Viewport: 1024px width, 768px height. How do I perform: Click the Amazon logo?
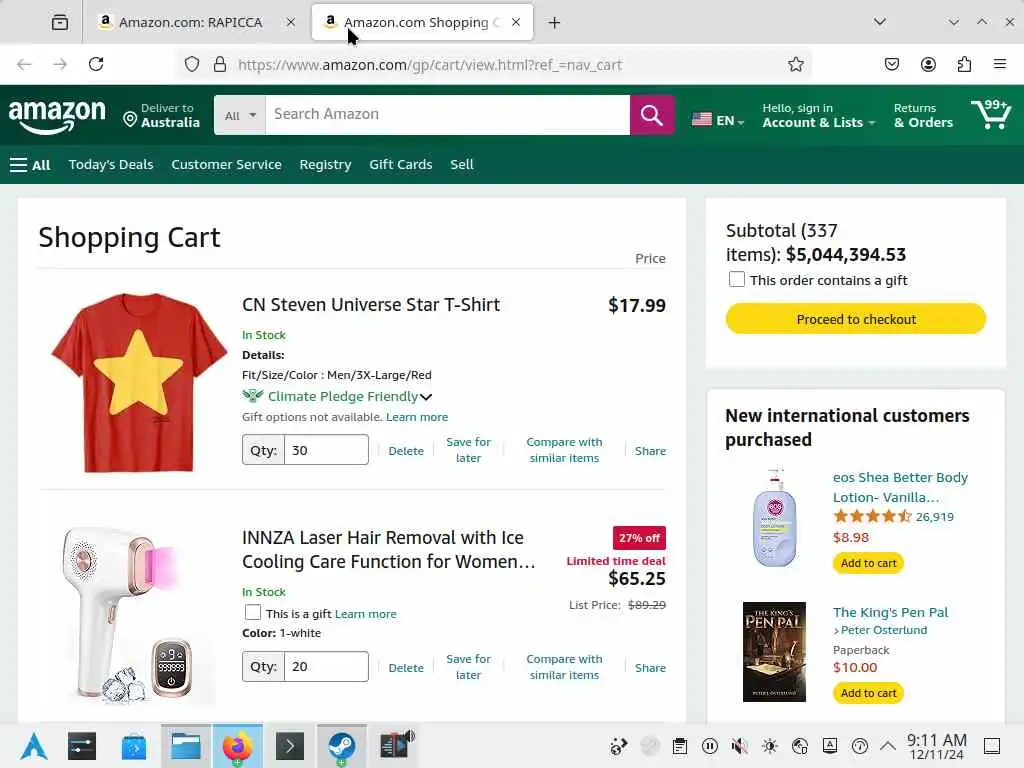coord(57,116)
